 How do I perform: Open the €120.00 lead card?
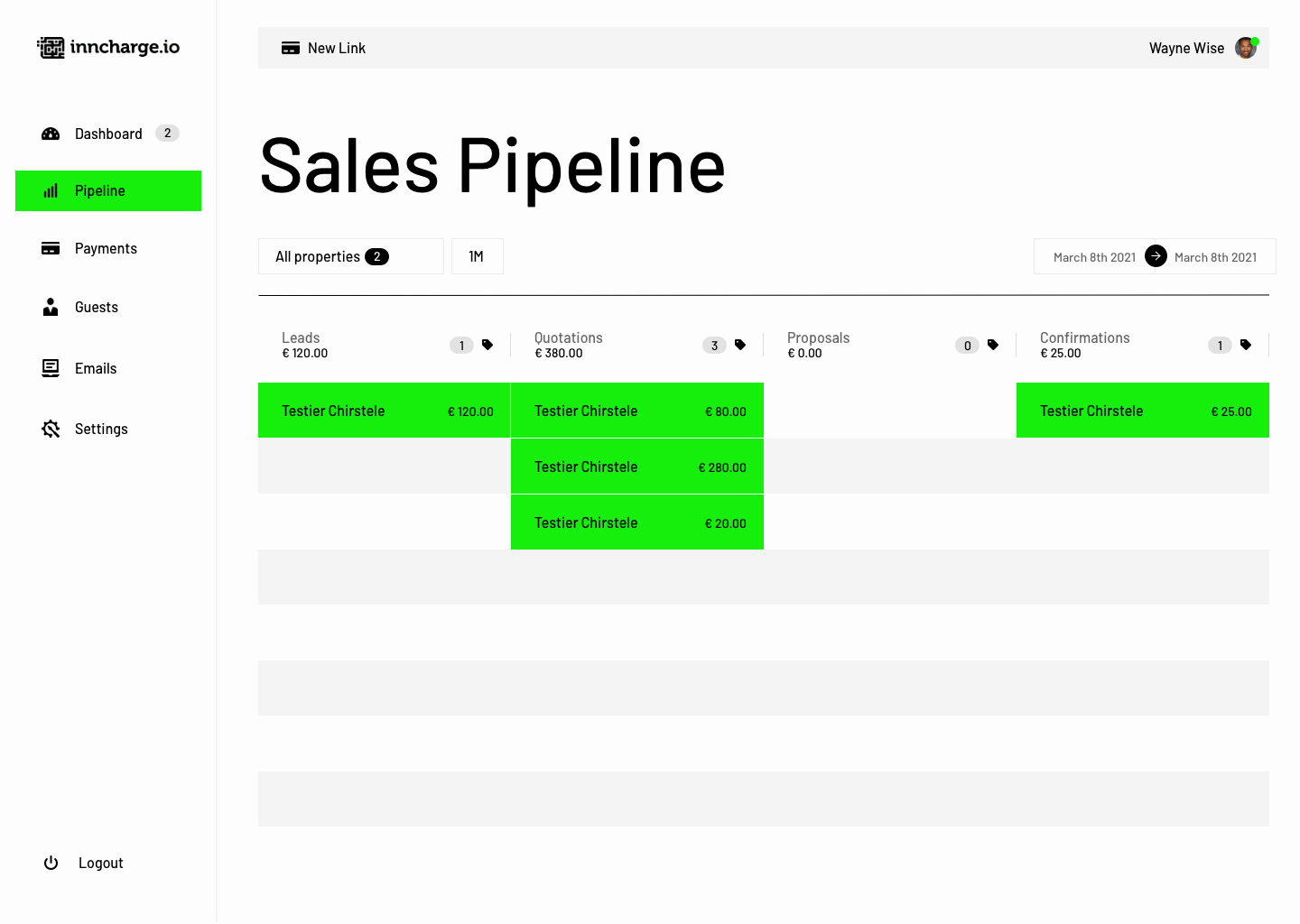(385, 411)
